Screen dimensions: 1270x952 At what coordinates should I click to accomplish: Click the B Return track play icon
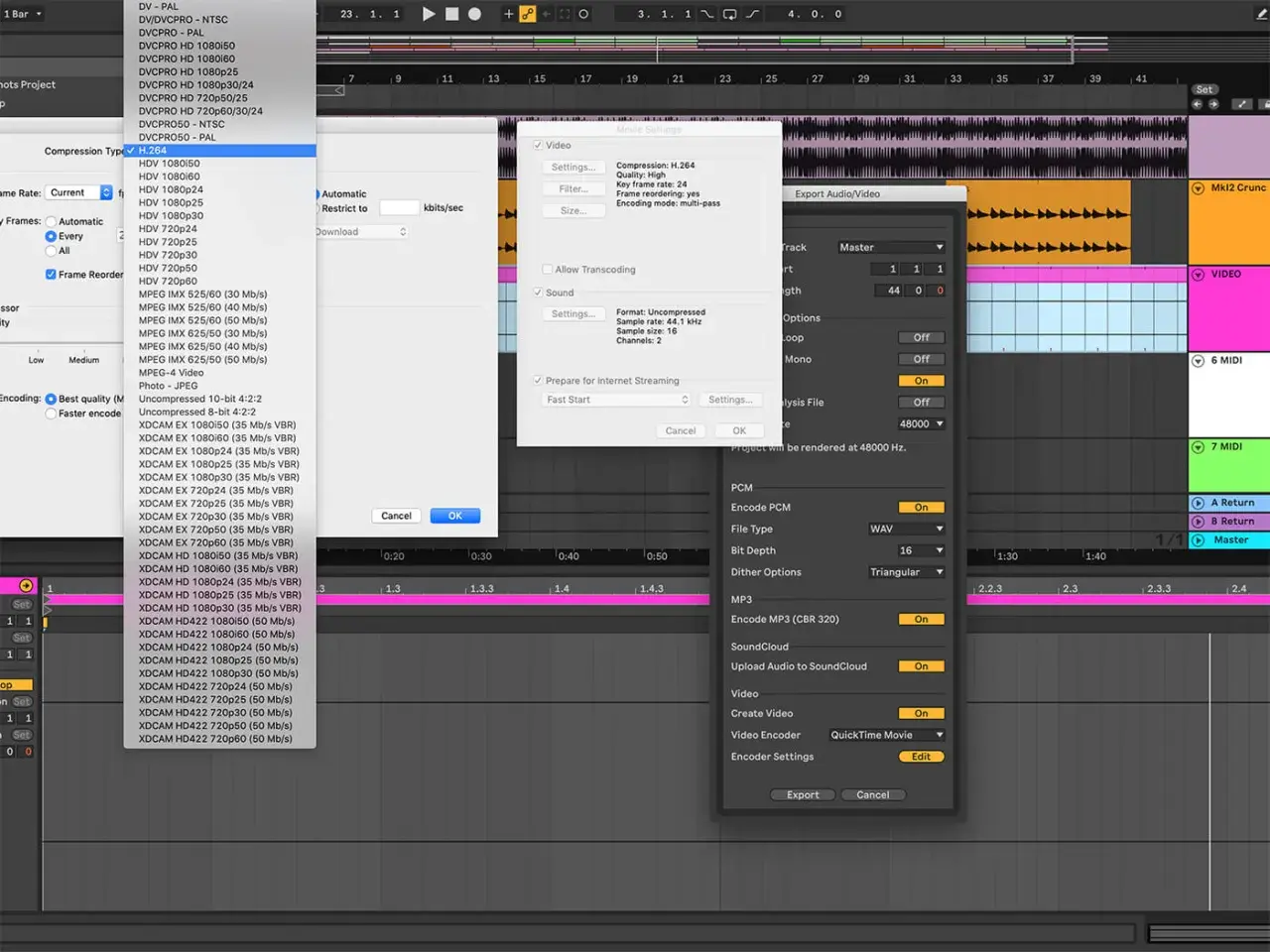(1199, 522)
